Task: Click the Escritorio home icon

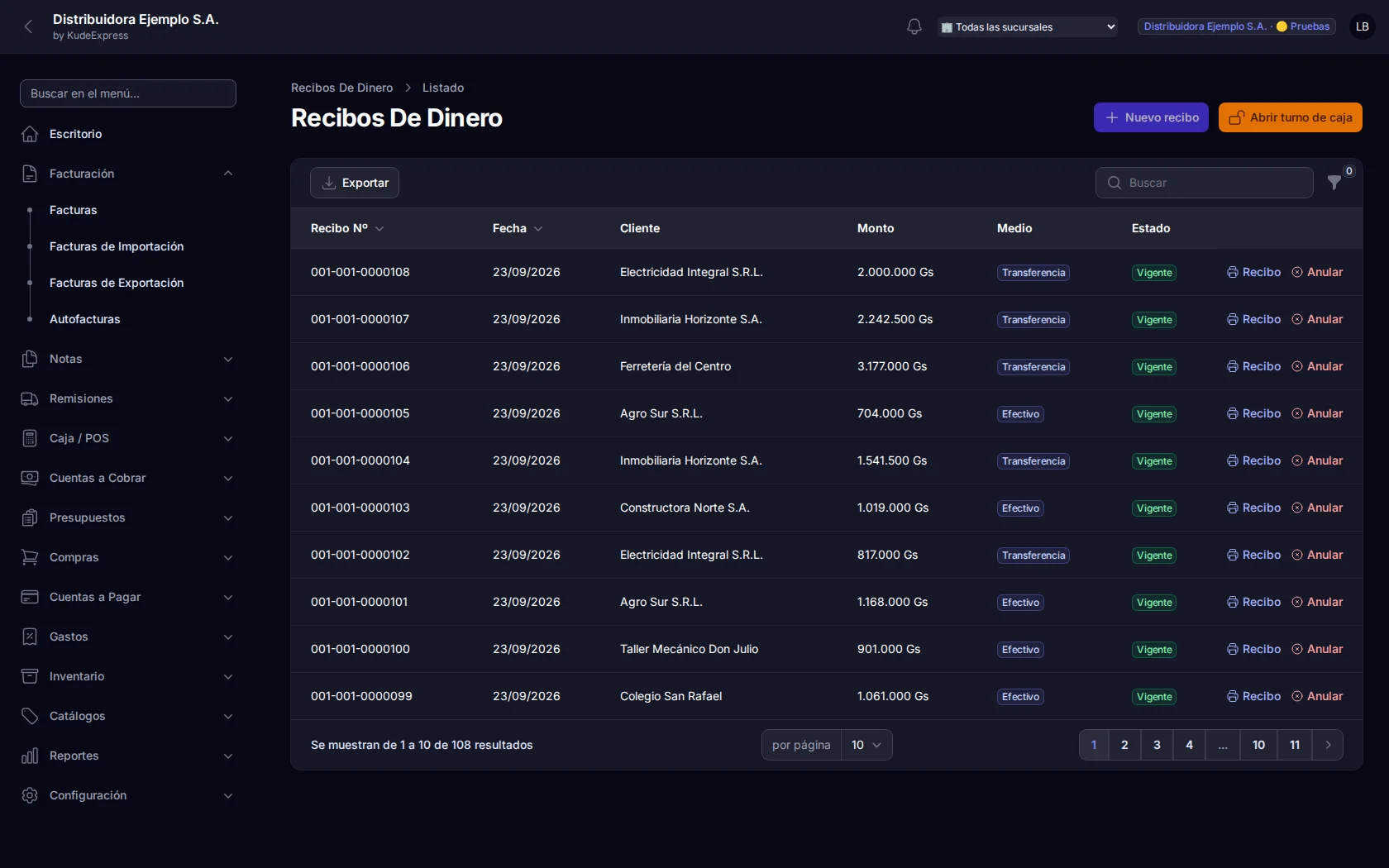Action: pos(30,134)
